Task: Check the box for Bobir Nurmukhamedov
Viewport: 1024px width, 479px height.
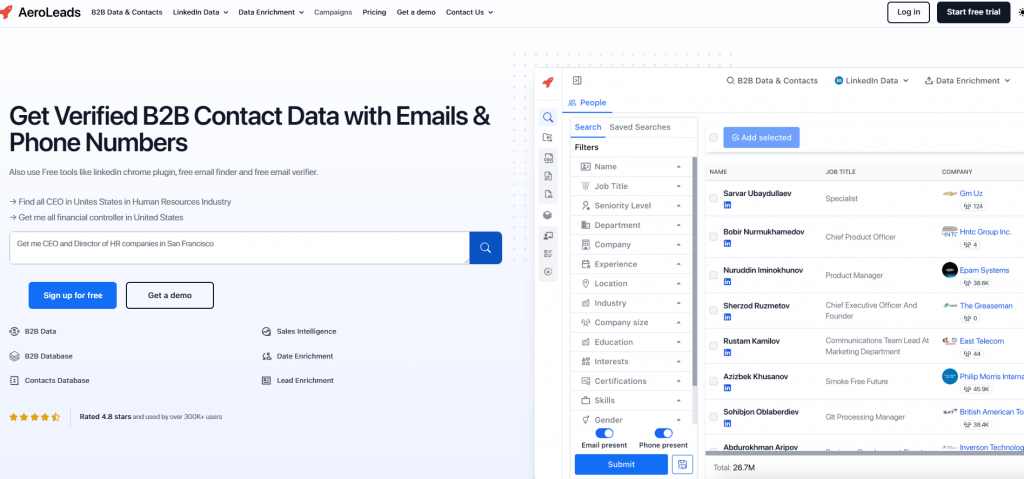Action: pos(713,237)
